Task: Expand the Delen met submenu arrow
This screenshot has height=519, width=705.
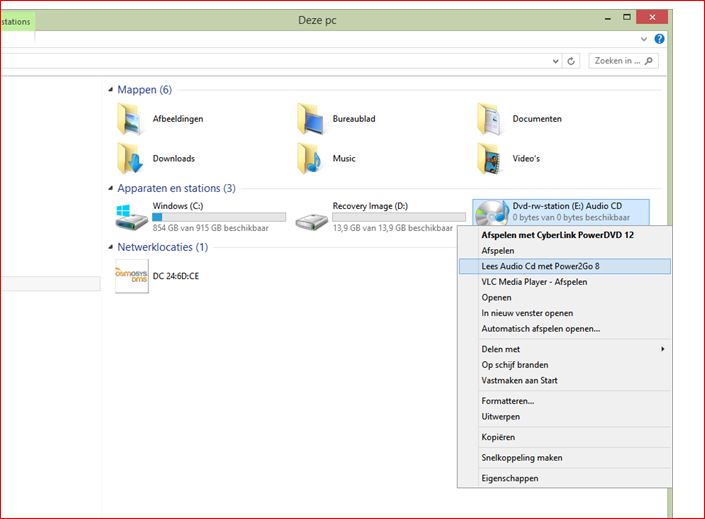Action: pos(662,349)
